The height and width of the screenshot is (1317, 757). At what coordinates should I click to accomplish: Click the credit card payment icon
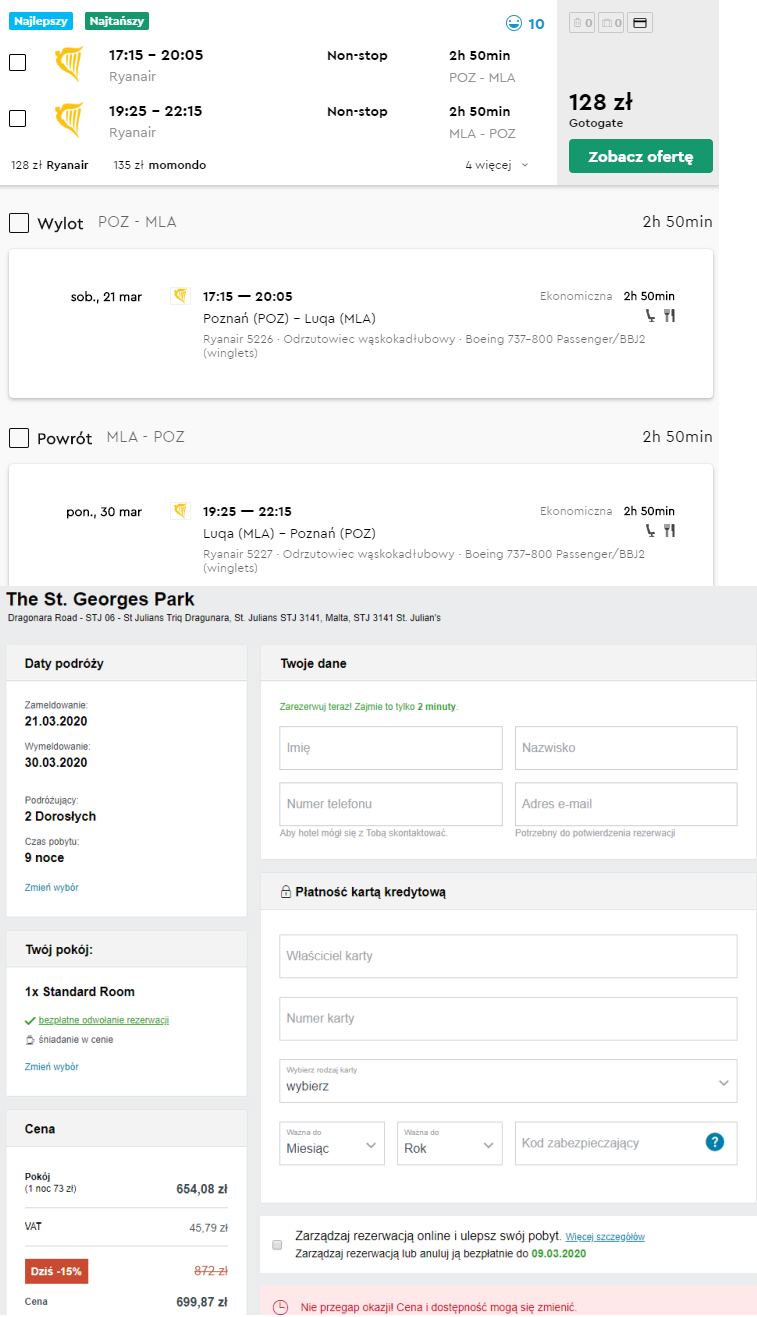click(x=640, y=22)
